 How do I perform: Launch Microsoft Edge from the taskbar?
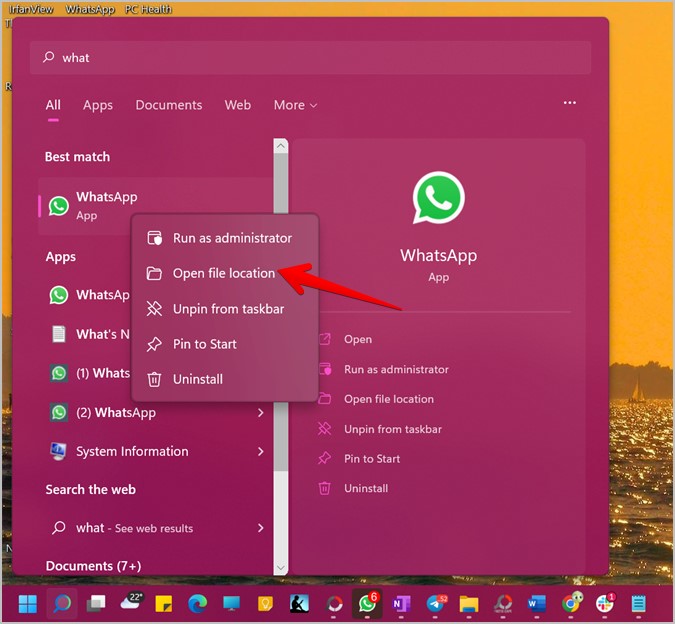click(198, 604)
